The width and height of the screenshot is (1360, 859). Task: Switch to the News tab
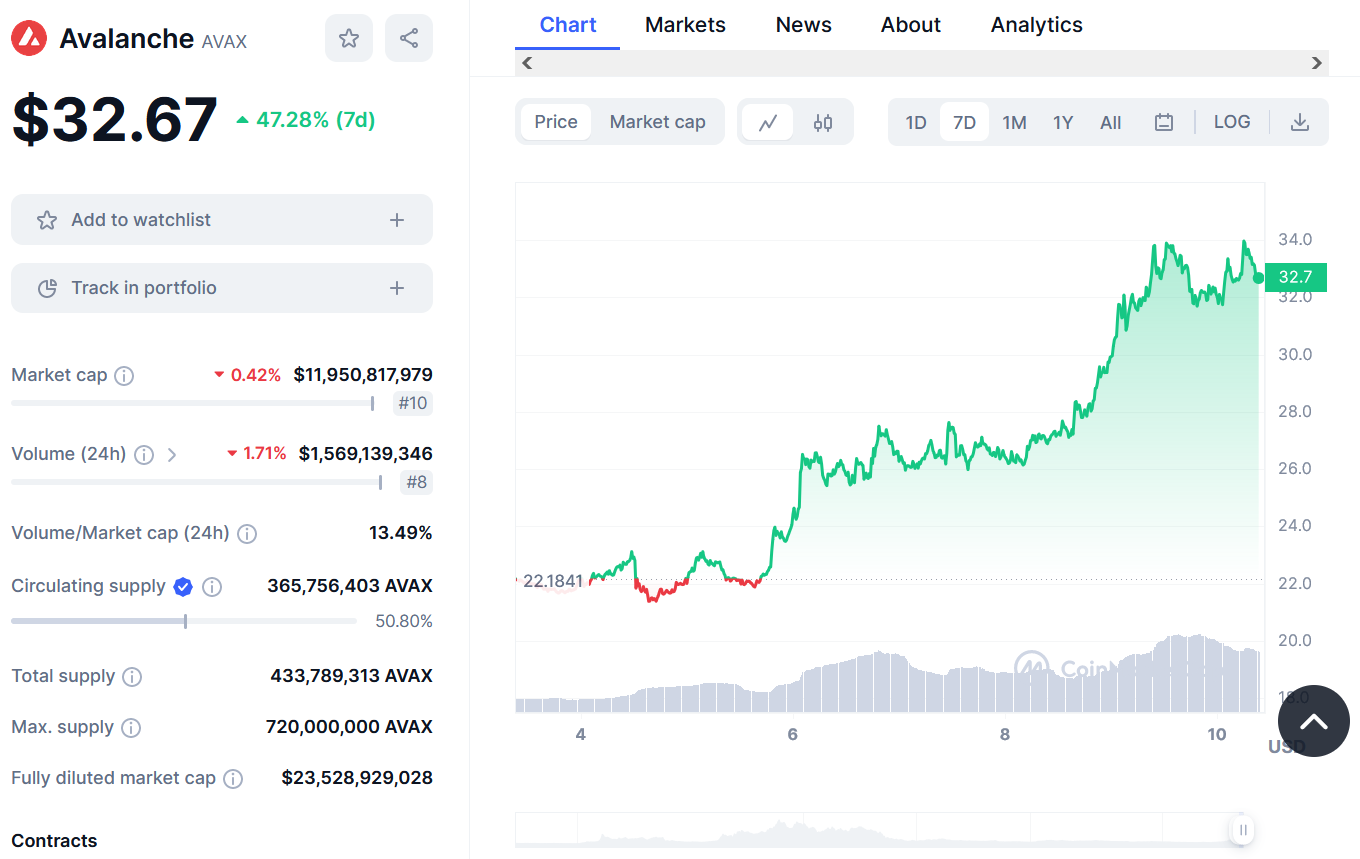click(804, 25)
